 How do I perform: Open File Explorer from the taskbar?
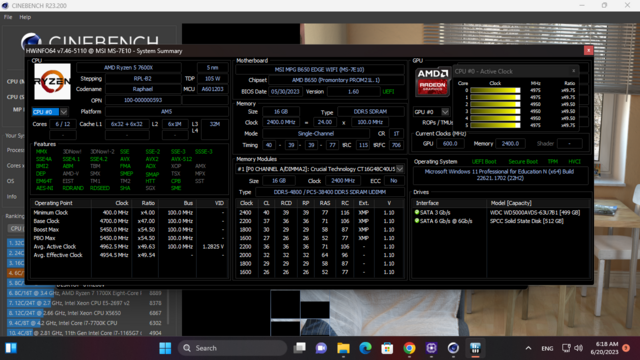point(343,348)
